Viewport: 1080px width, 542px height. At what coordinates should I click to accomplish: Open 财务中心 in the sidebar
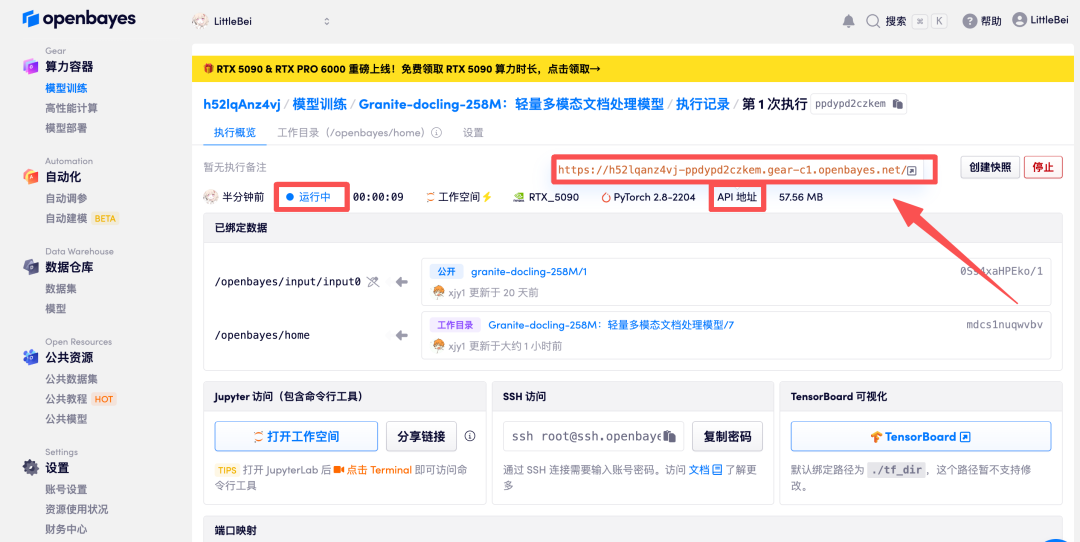click(66, 530)
